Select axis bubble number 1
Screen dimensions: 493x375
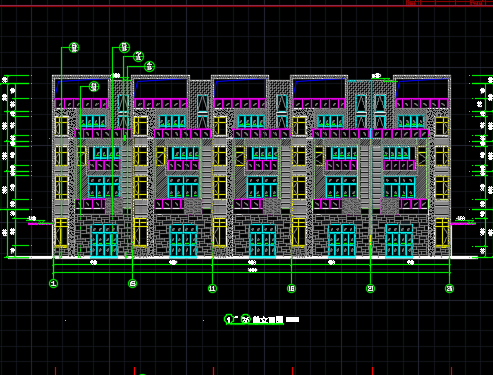click(53, 284)
